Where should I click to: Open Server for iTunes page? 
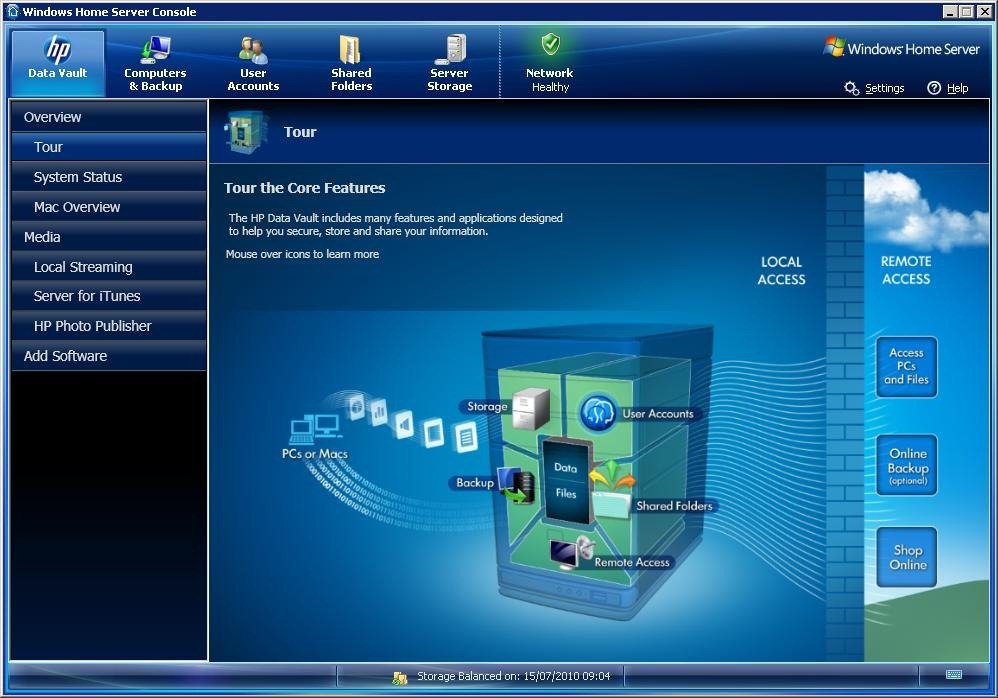pos(108,296)
